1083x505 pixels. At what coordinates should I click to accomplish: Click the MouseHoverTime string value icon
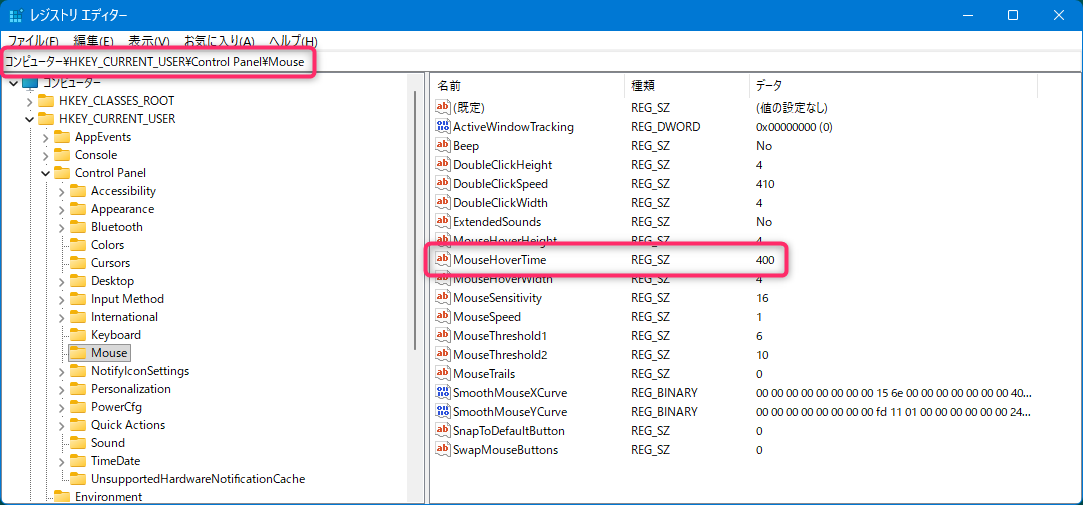coord(444,260)
